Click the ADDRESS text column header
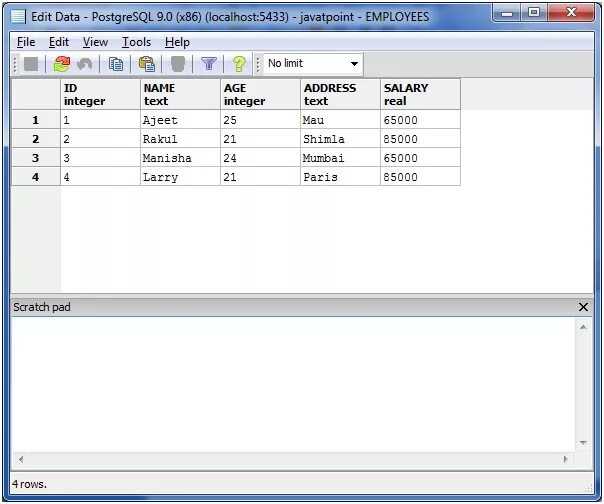 coord(341,94)
